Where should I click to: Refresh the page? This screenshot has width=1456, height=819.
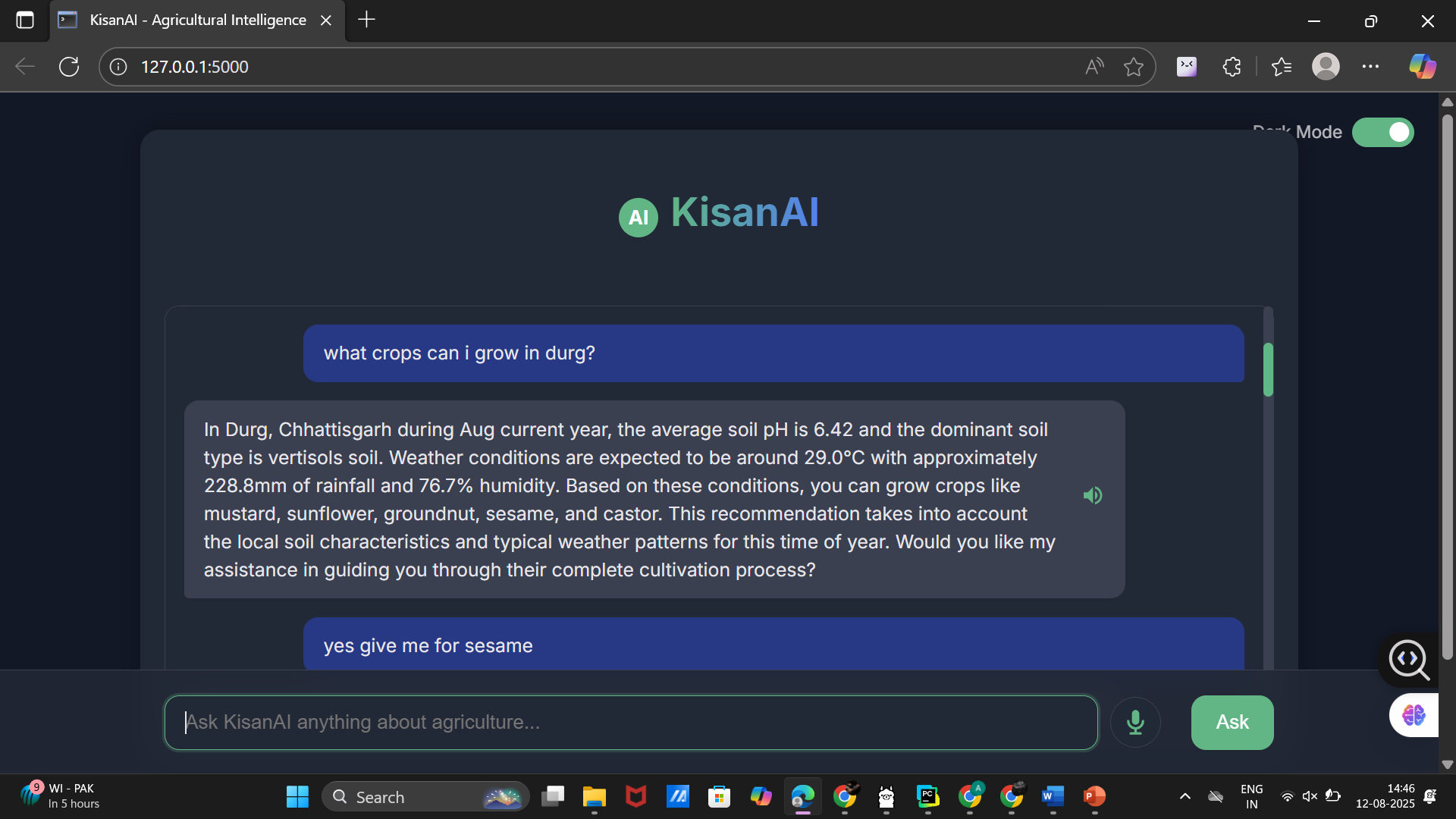point(69,67)
